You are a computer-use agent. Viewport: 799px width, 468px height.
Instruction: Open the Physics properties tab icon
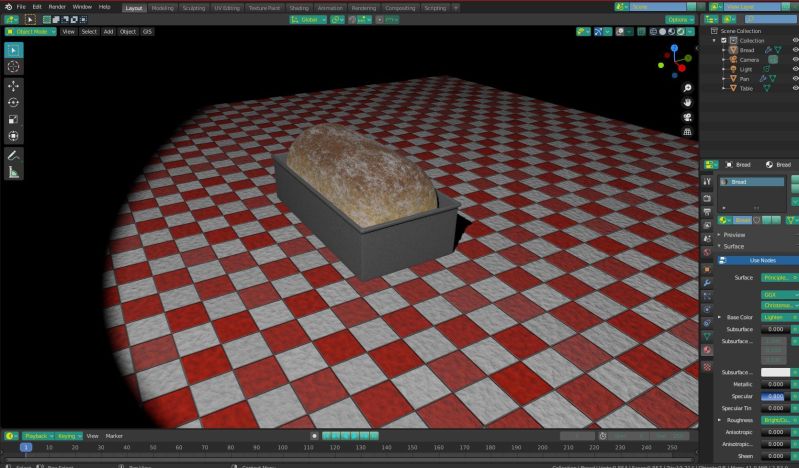(x=707, y=309)
